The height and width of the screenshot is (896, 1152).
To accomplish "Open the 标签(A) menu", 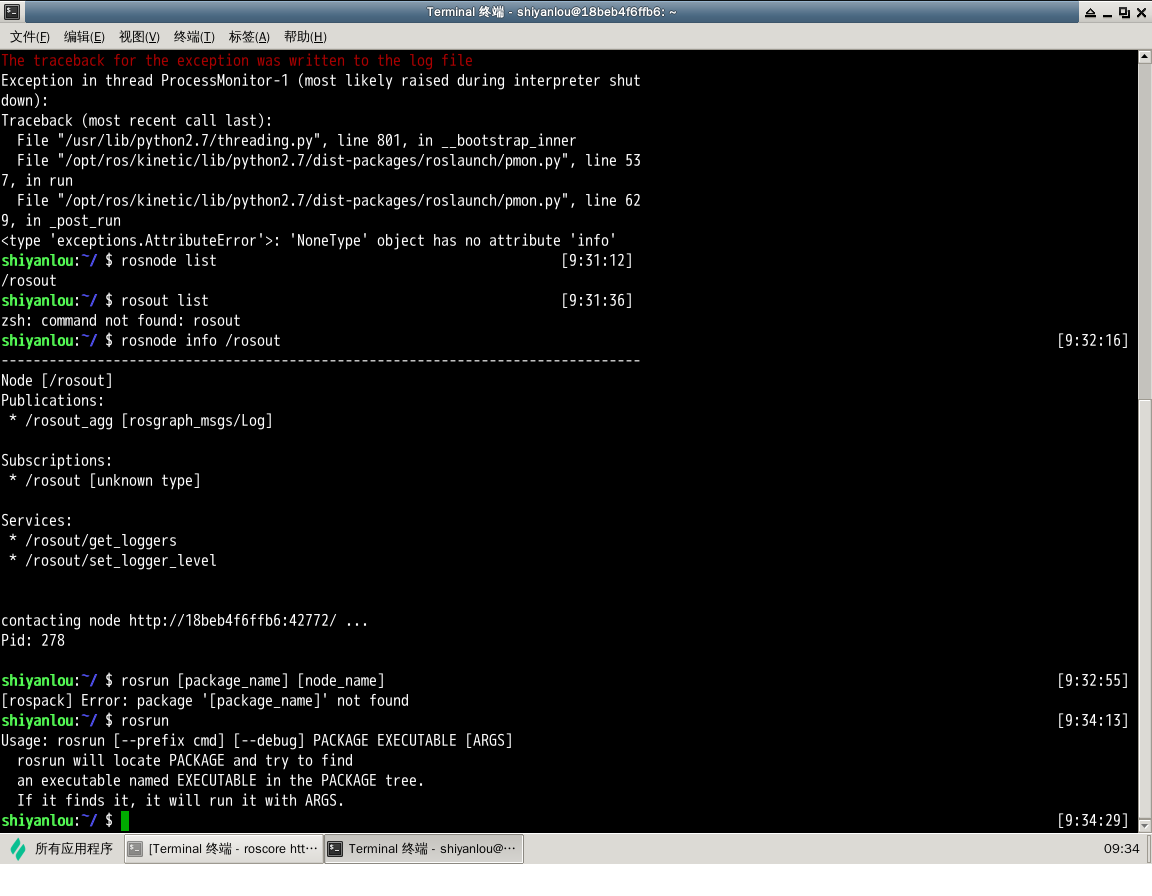I will point(249,37).
